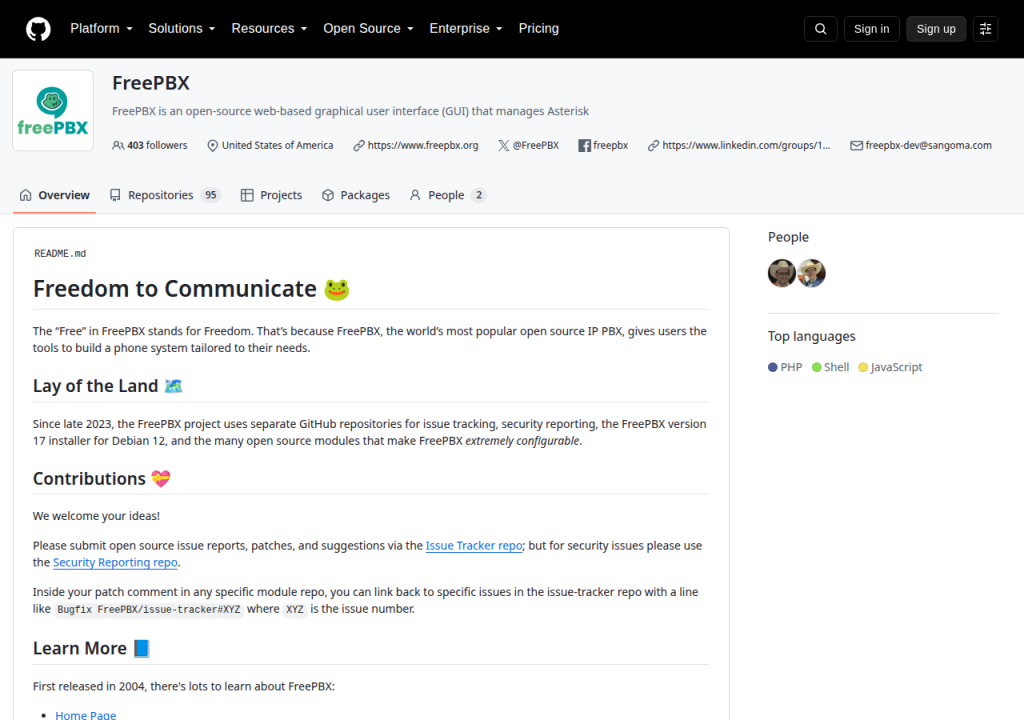Click the mail envelope icon
The height and width of the screenshot is (720, 1024).
pyautogui.click(x=856, y=145)
